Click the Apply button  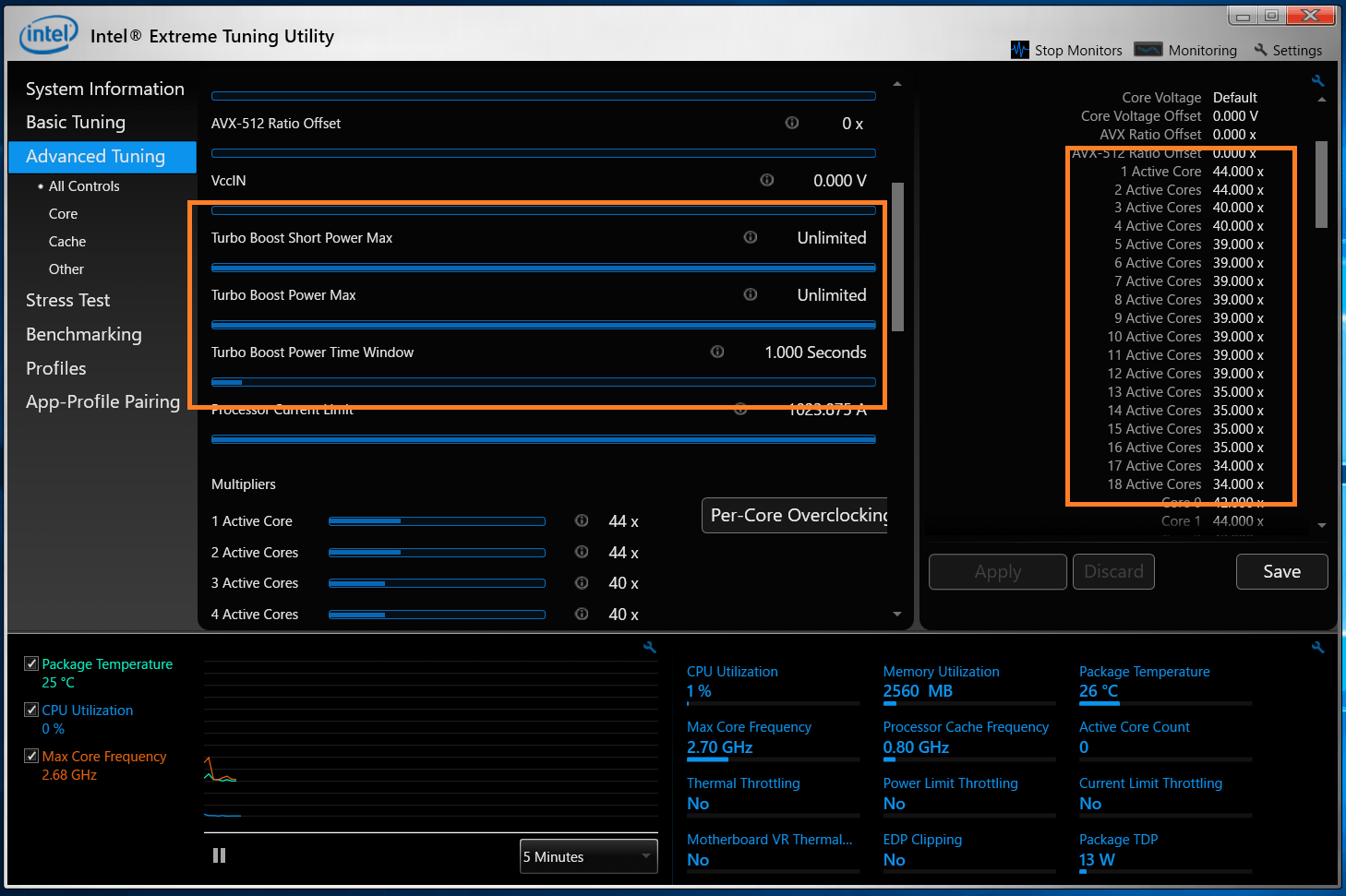998,571
